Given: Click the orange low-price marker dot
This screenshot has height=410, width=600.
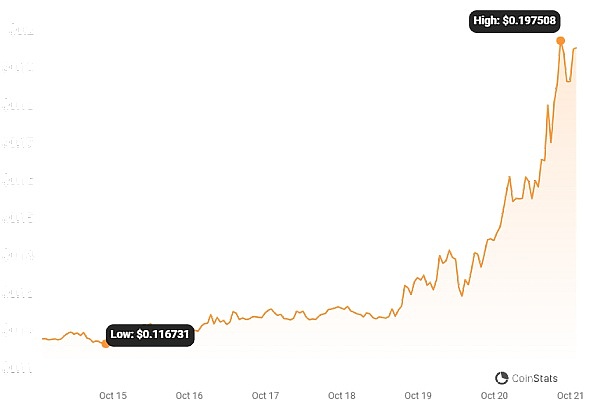Looking at the screenshot, I should pos(105,344).
